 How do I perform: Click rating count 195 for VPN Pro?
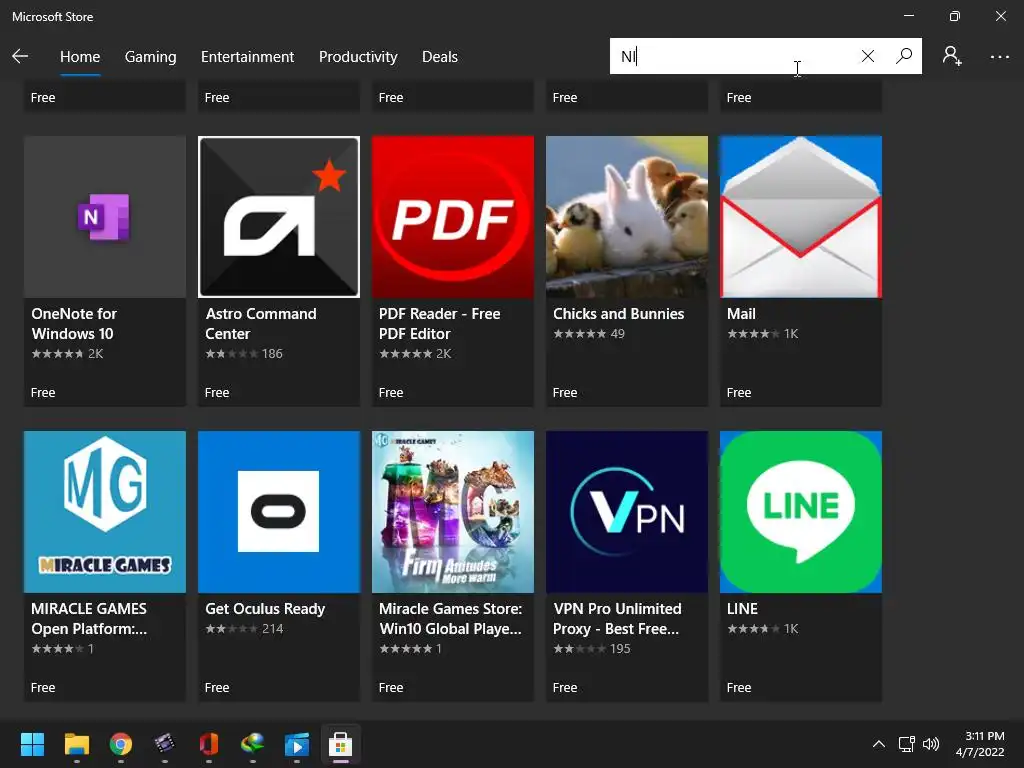(620, 649)
